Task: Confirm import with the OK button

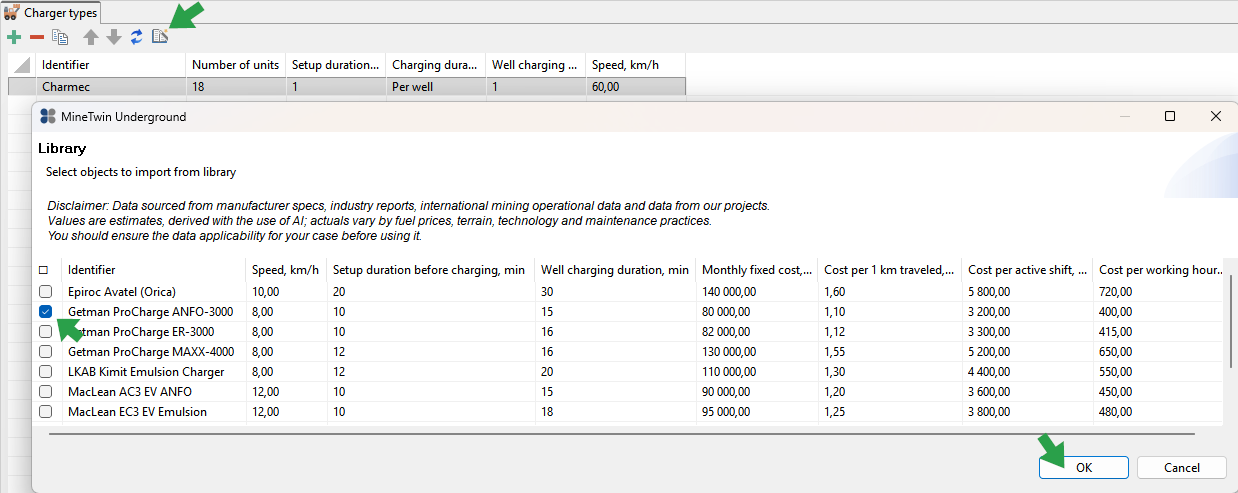Action: click(x=1084, y=467)
